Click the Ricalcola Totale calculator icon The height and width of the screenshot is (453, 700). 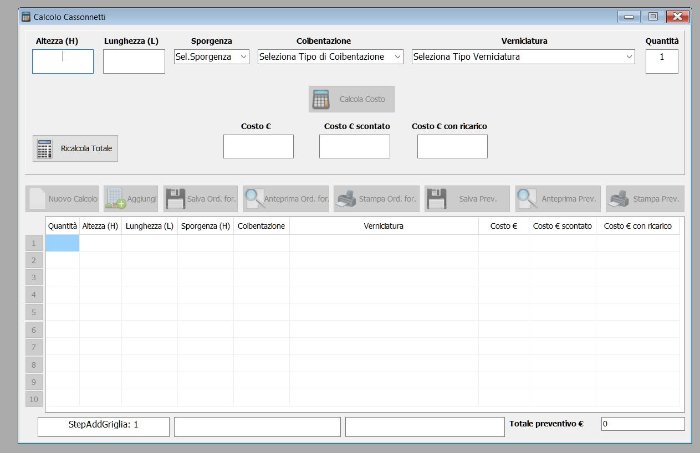coord(44,149)
